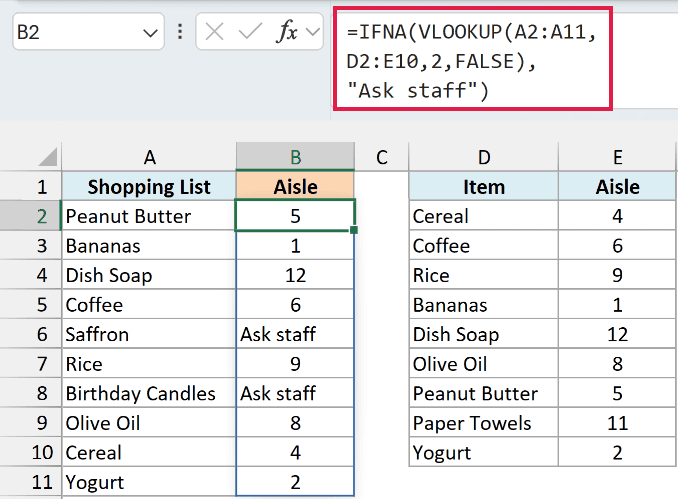The height and width of the screenshot is (499, 678).
Task: Select row 7 header
Action: 30,364
